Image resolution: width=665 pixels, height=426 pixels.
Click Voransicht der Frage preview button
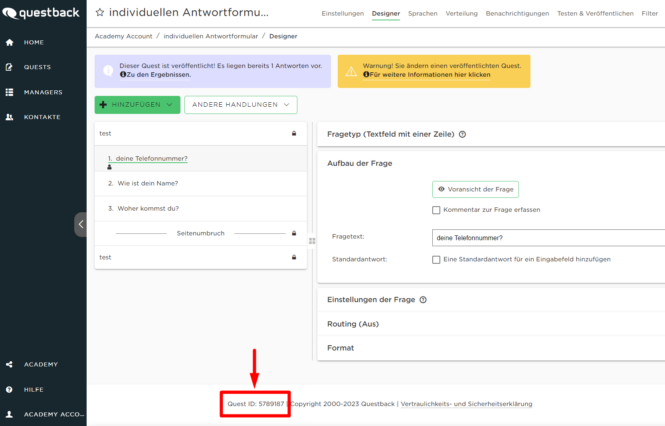(475, 188)
